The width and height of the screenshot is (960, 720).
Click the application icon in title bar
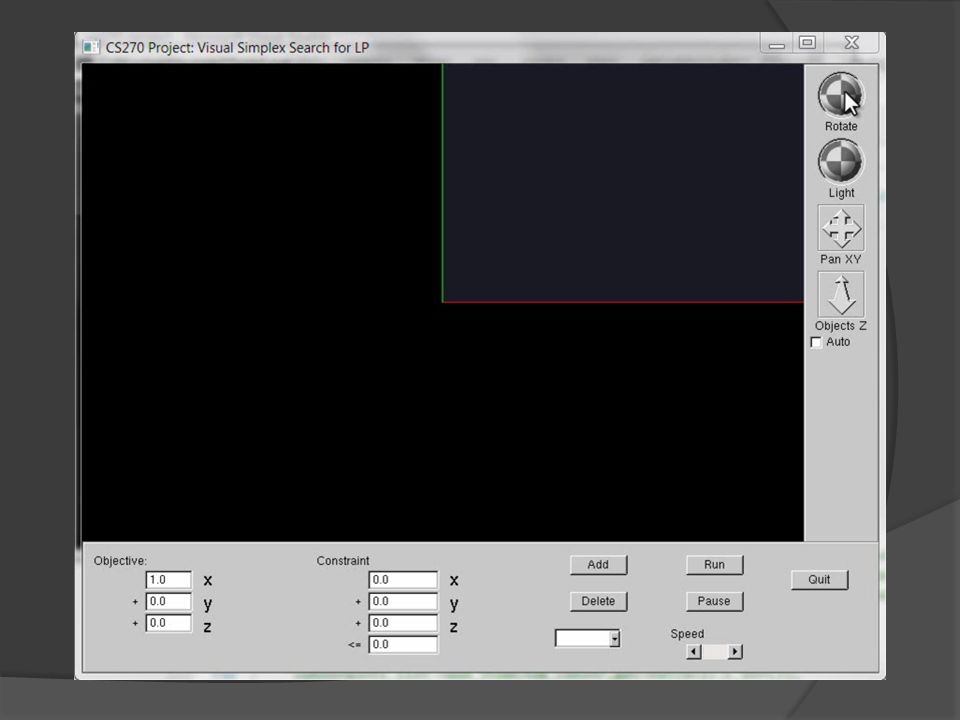(x=91, y=47)
